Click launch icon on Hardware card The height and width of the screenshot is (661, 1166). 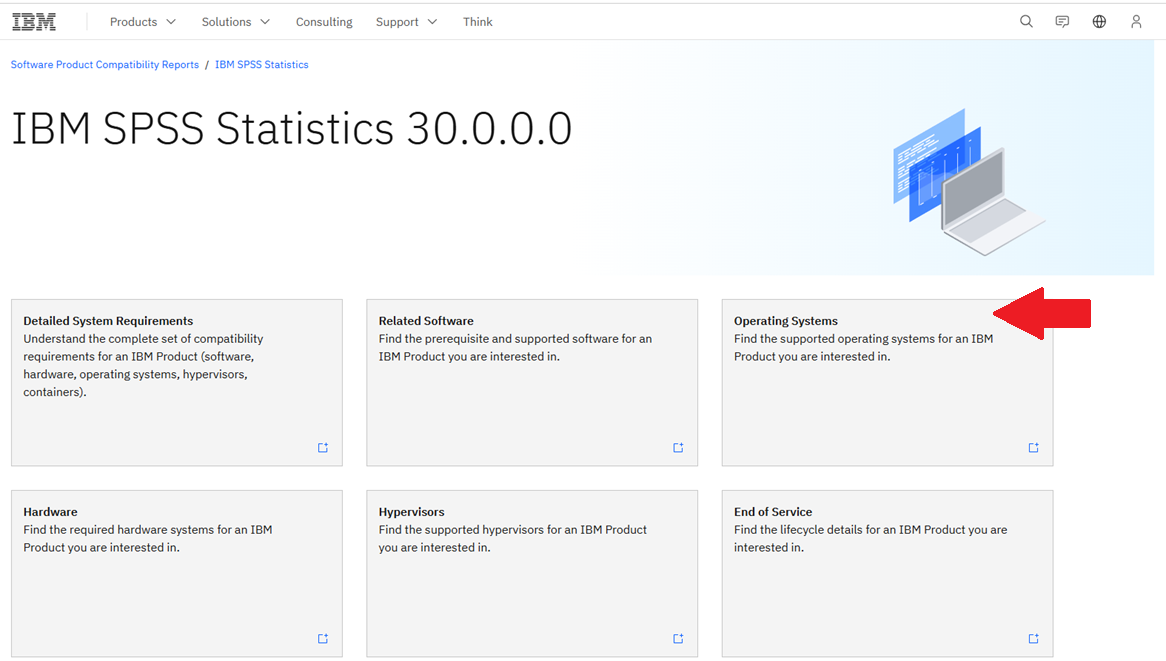click(x=323, y=639)
